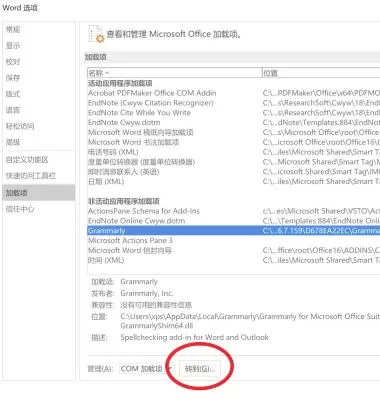Select Acrobat PDFMaker Office COM Addin row
This screenshot has height=399, width=380.
click(x=234, y=93)
